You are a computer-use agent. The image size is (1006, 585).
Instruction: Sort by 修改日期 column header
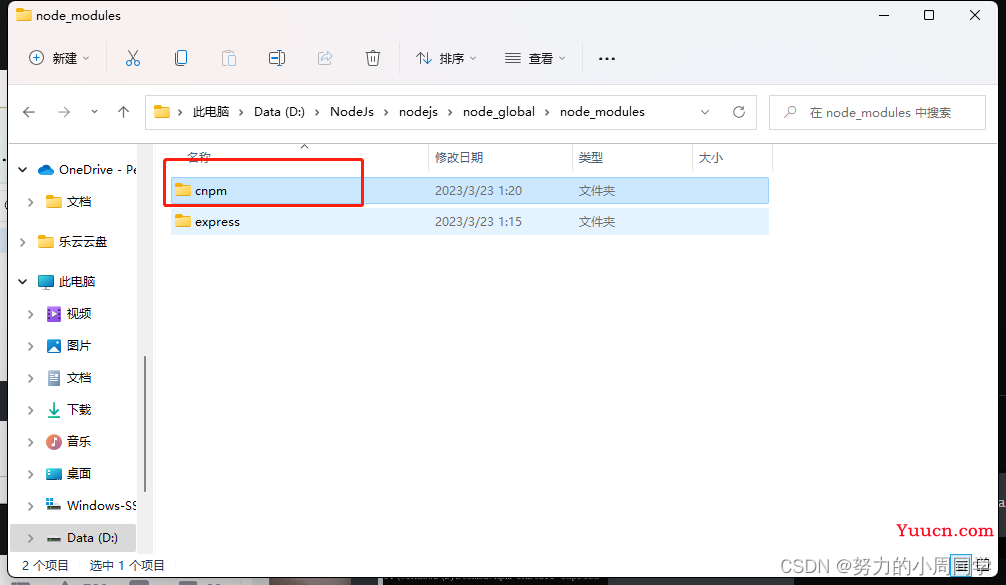coord(459,158)
